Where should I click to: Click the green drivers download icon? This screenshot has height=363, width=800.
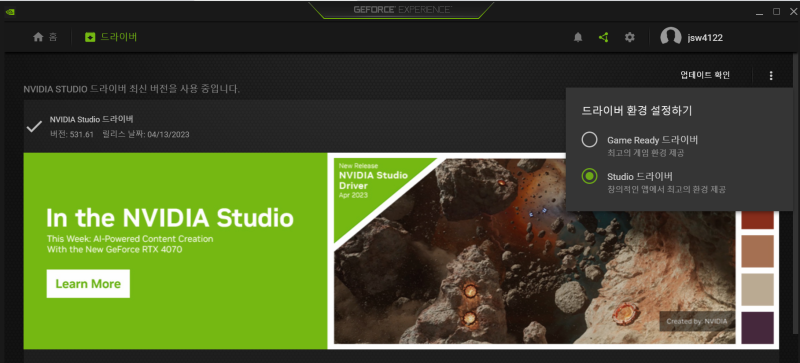pyautogui.click(x=90, y=37)
